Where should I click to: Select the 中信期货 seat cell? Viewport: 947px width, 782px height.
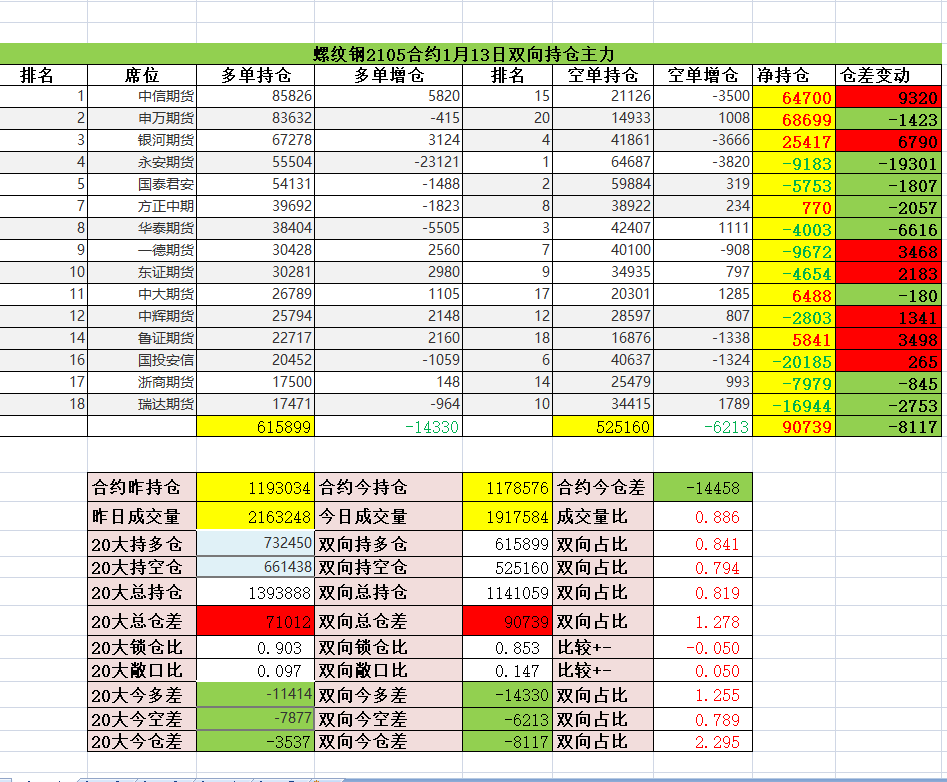point(142,96)
